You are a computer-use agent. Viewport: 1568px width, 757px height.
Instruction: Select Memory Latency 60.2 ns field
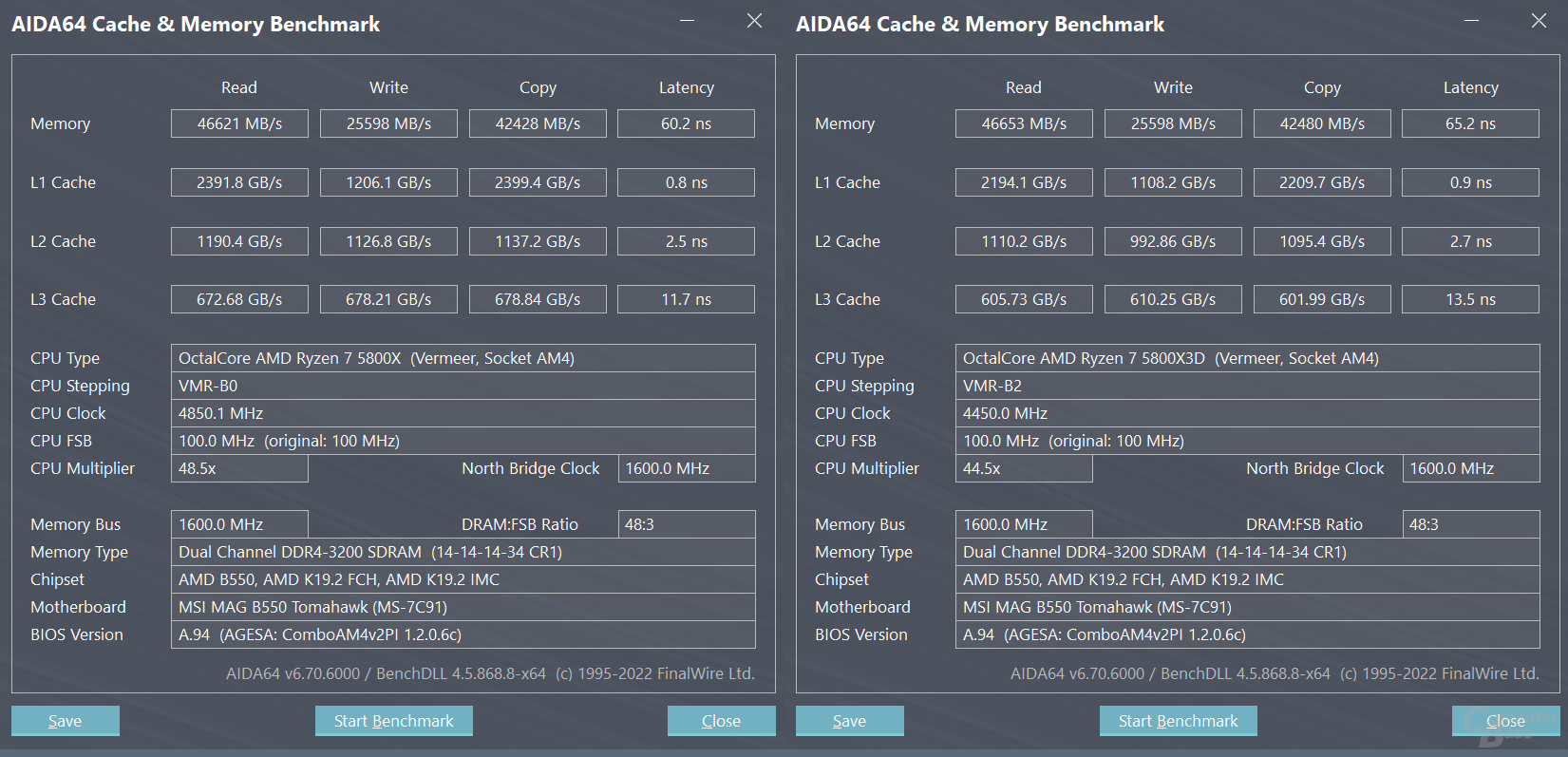687,123
